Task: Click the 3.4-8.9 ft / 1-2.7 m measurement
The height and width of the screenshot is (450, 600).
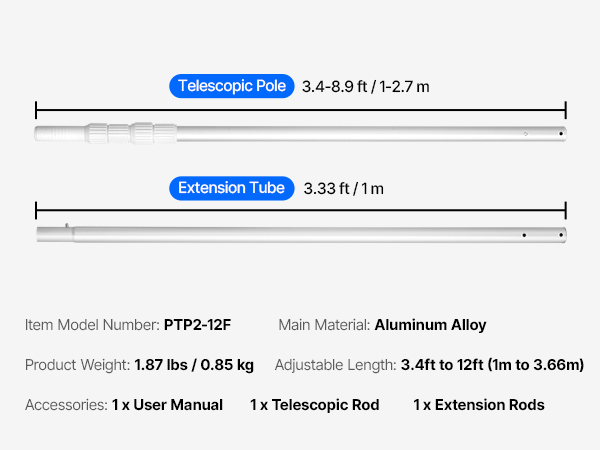Action: click(x=366, y=86)
